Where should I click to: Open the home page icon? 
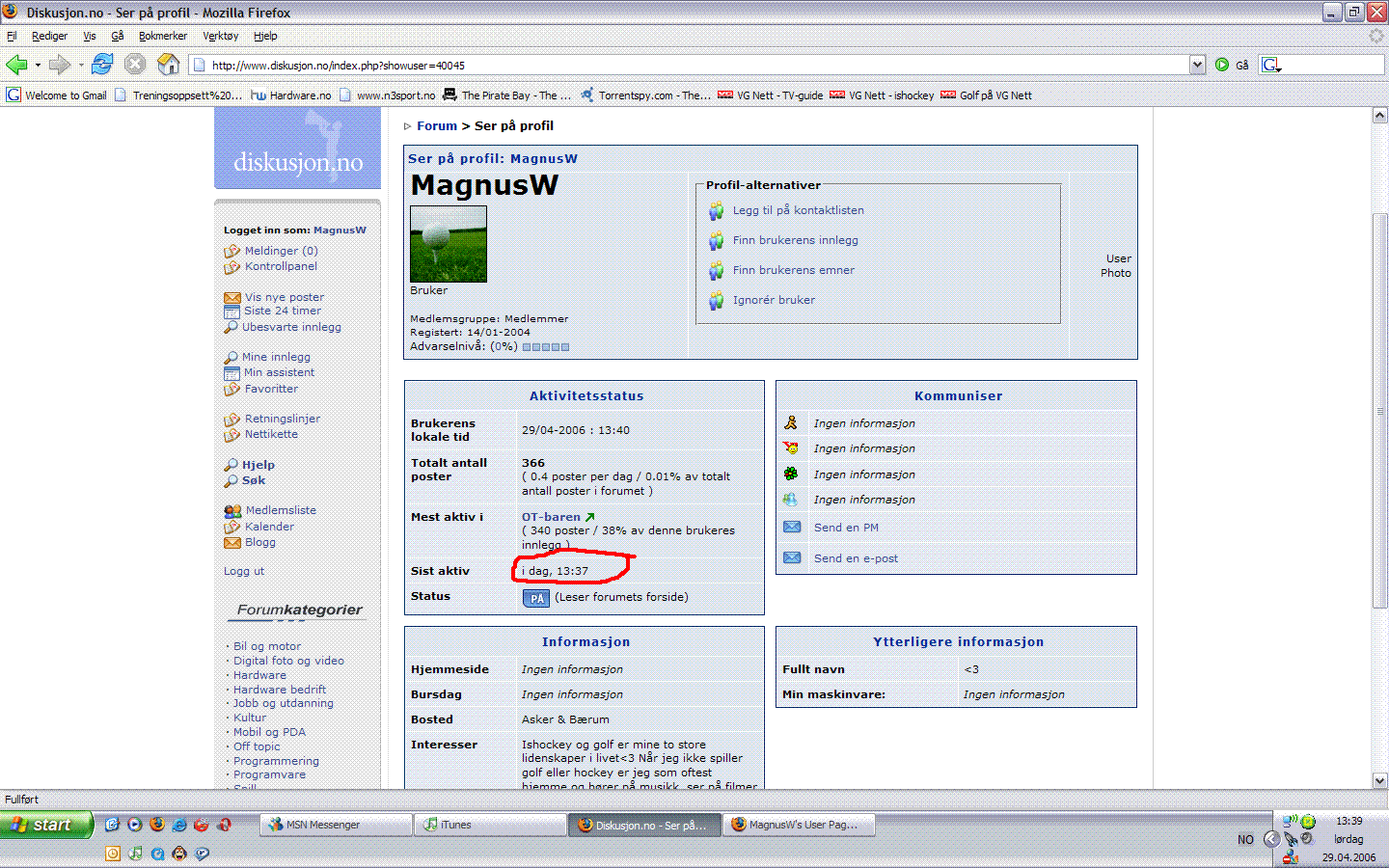click(x=168, y=65)
